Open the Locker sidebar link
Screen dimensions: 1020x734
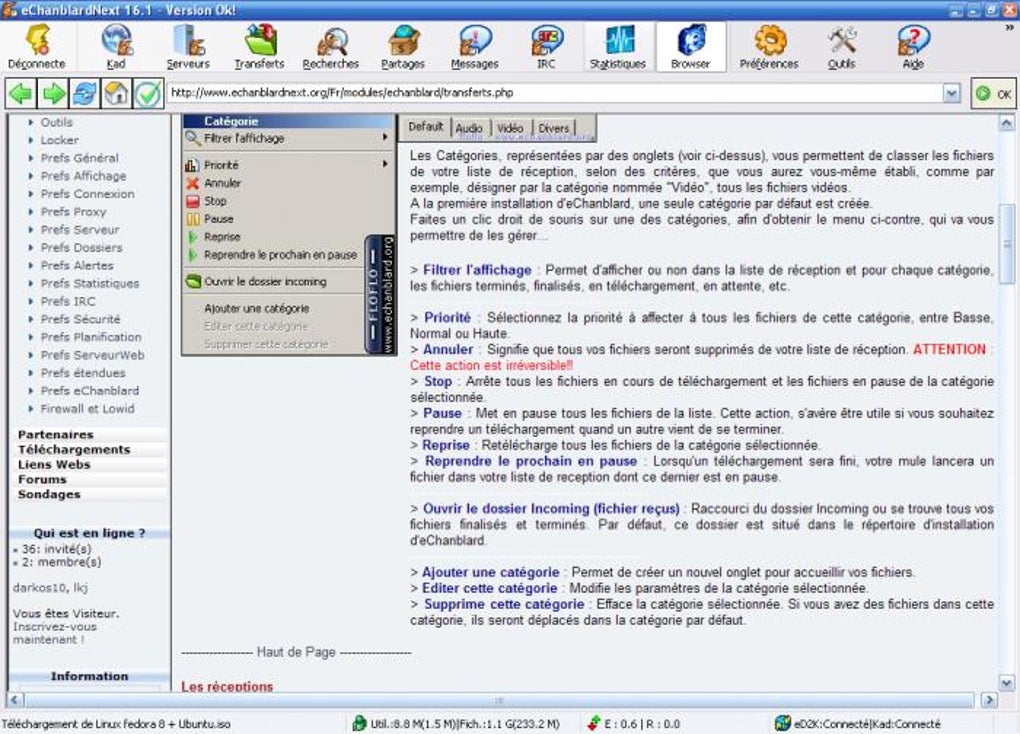[59, 140]
